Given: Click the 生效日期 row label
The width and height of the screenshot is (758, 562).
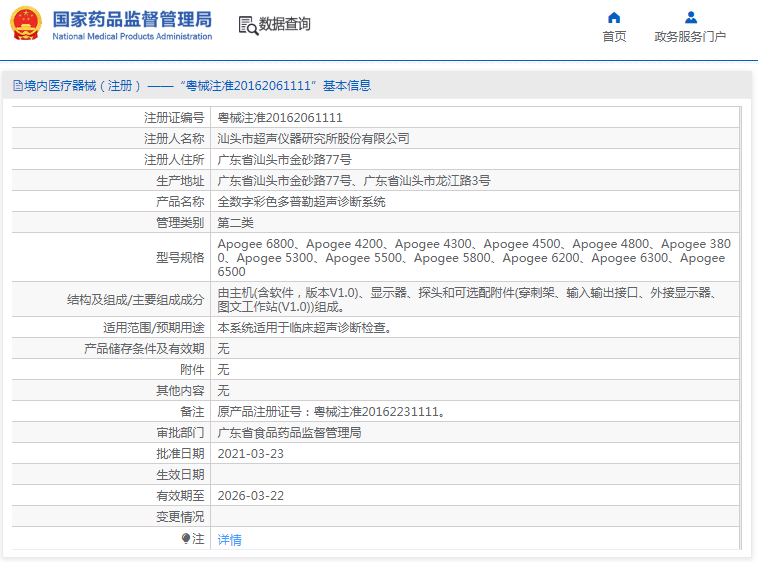Looking at the screenshot, I should pos(180,475).
